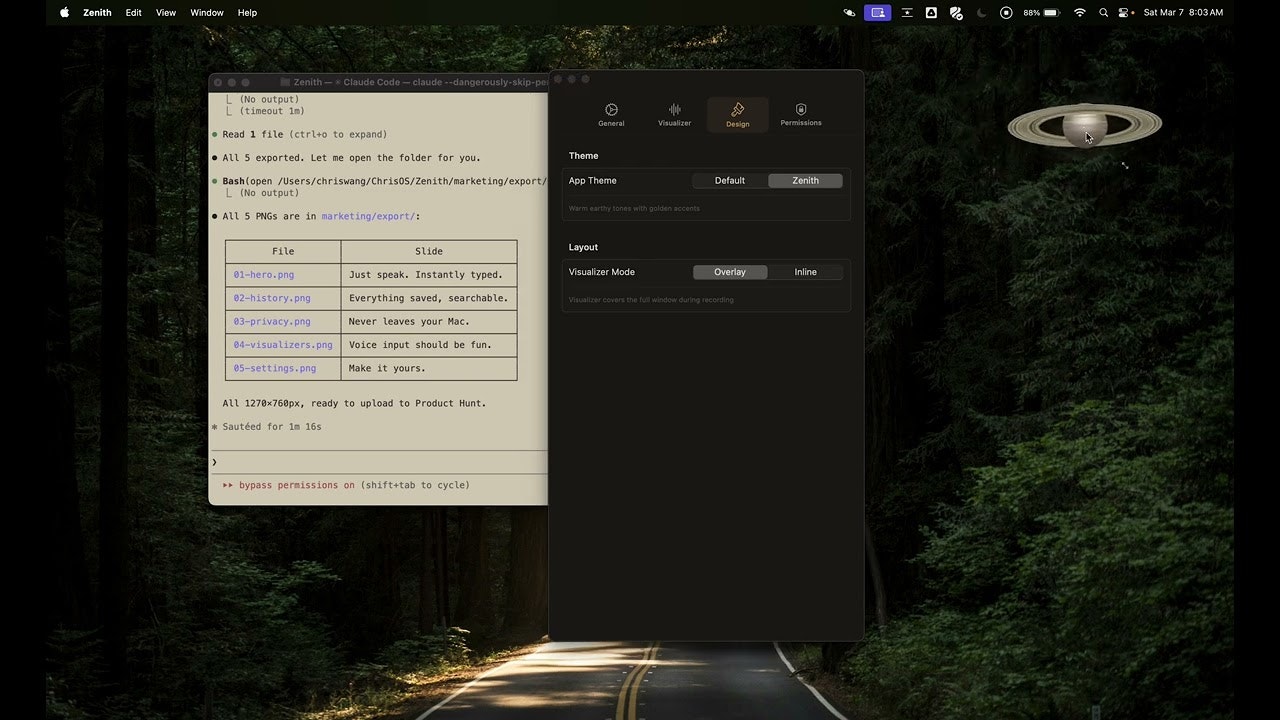Open the General settings tab
Screen dimensions: 1280x720
pyautogui.click(x=611, y=114)
